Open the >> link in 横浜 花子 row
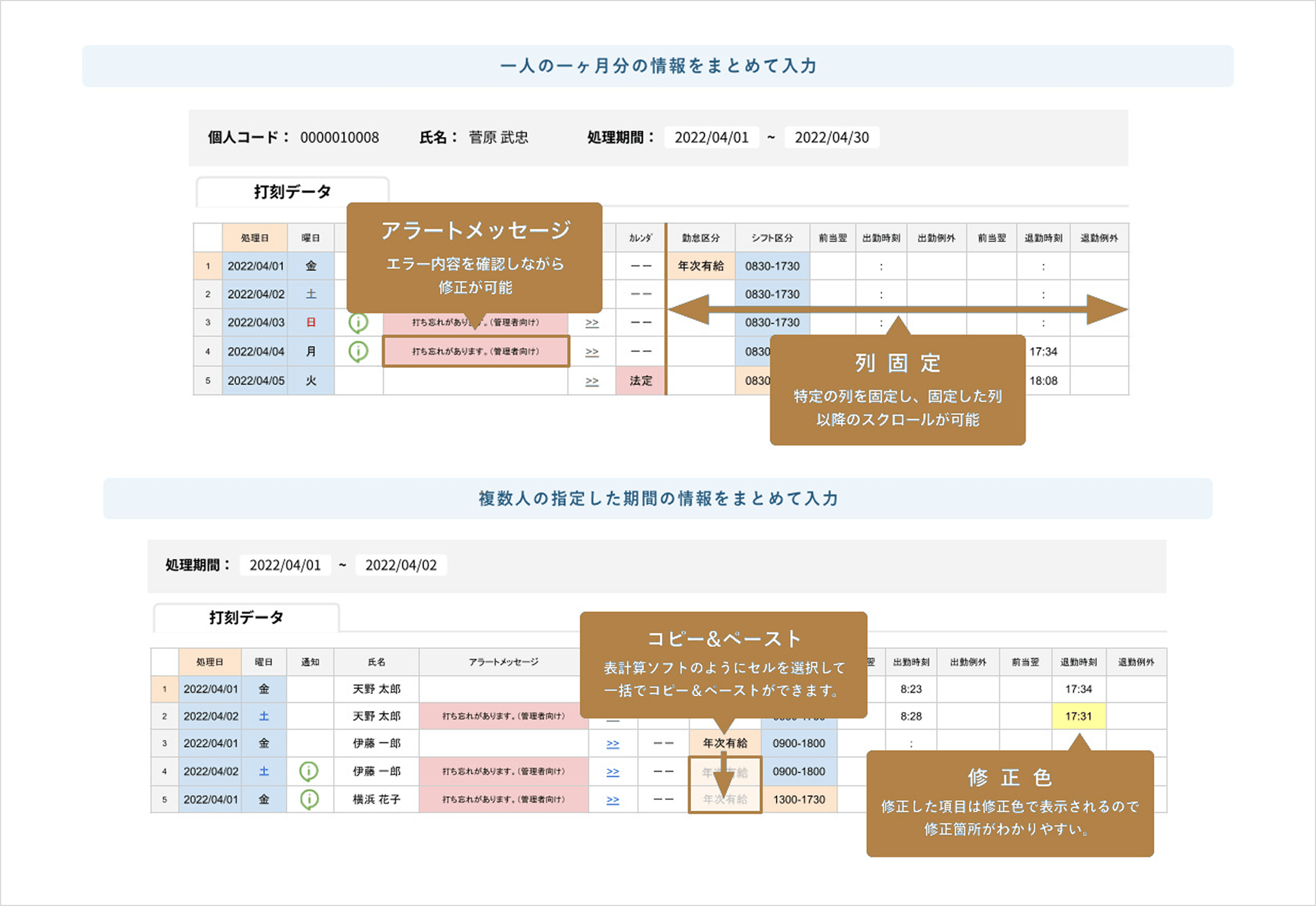 pos(613,800)
